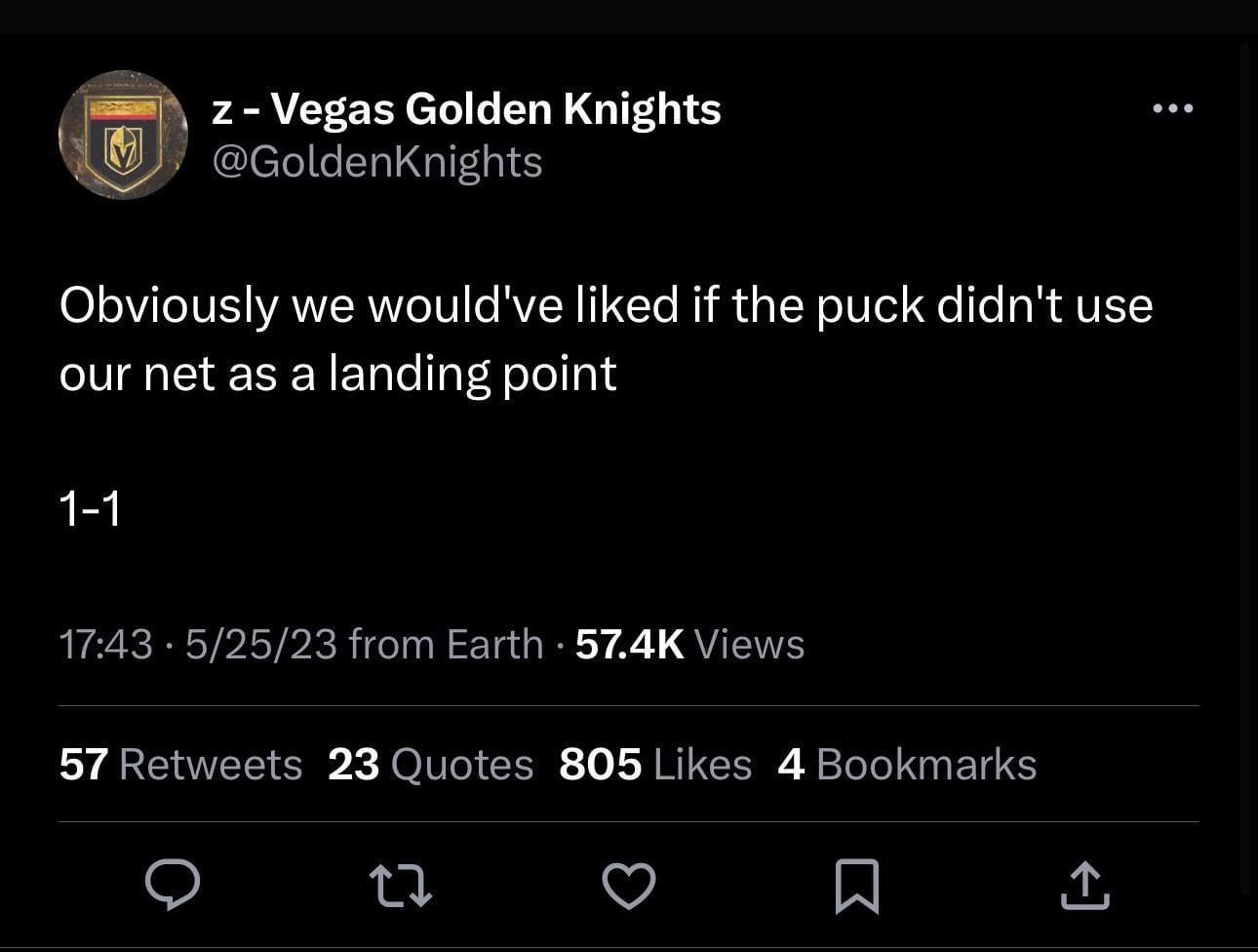The width and height of the screenshot is (1258, 952).
Task: Click the 4 Bookmarks count
Action: pyautogui.click(x=907, y=764)
